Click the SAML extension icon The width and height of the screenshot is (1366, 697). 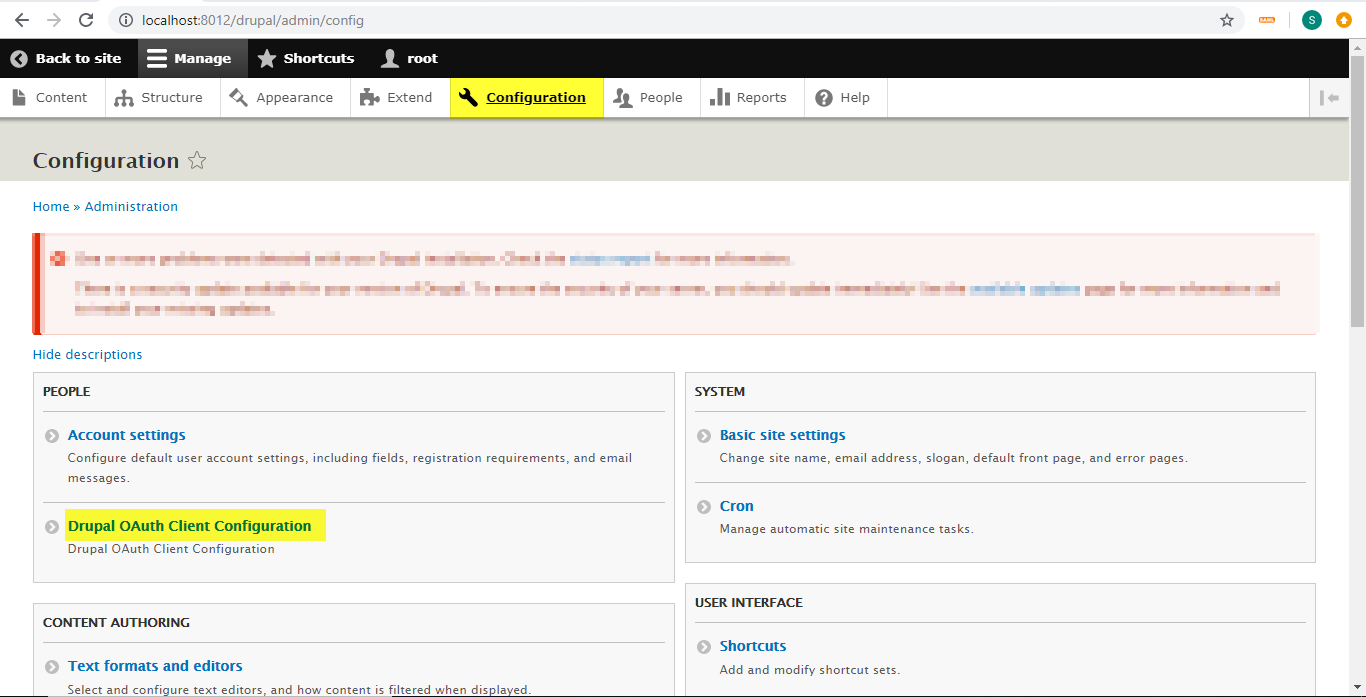point(1267,20)
